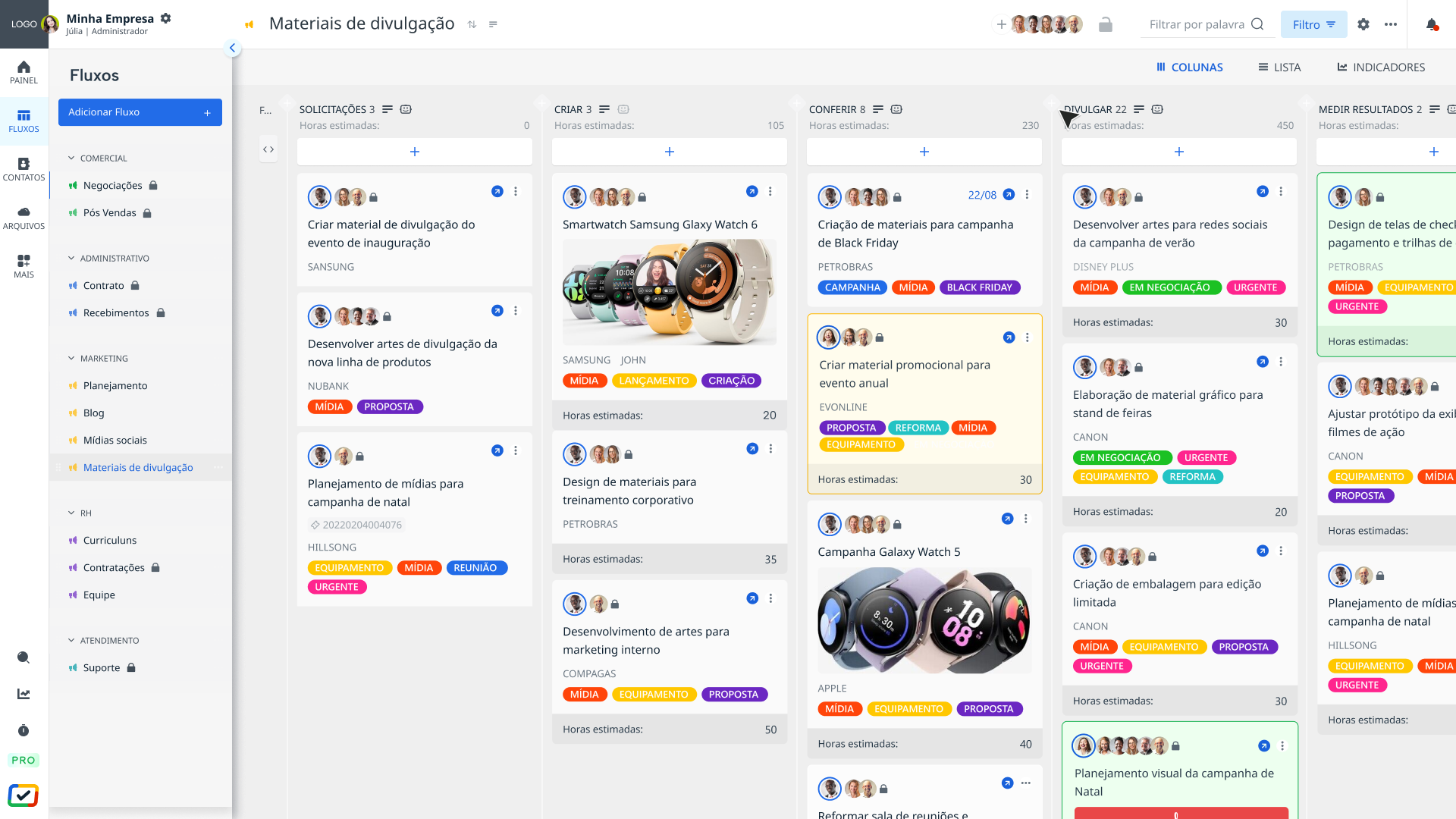Image resolution: width=1456 pixels, height=819 pixels.
Task: Click the notifications bell icon
Action: [1432, 24]
